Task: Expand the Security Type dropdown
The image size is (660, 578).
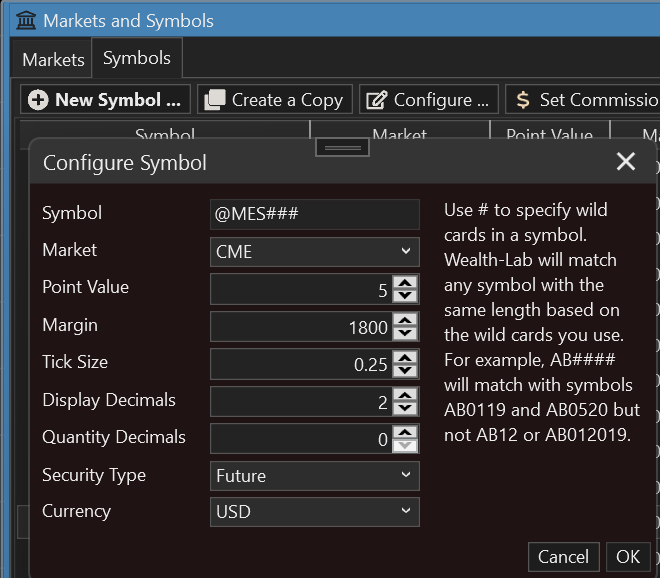Action: click(x=314, y=476)
